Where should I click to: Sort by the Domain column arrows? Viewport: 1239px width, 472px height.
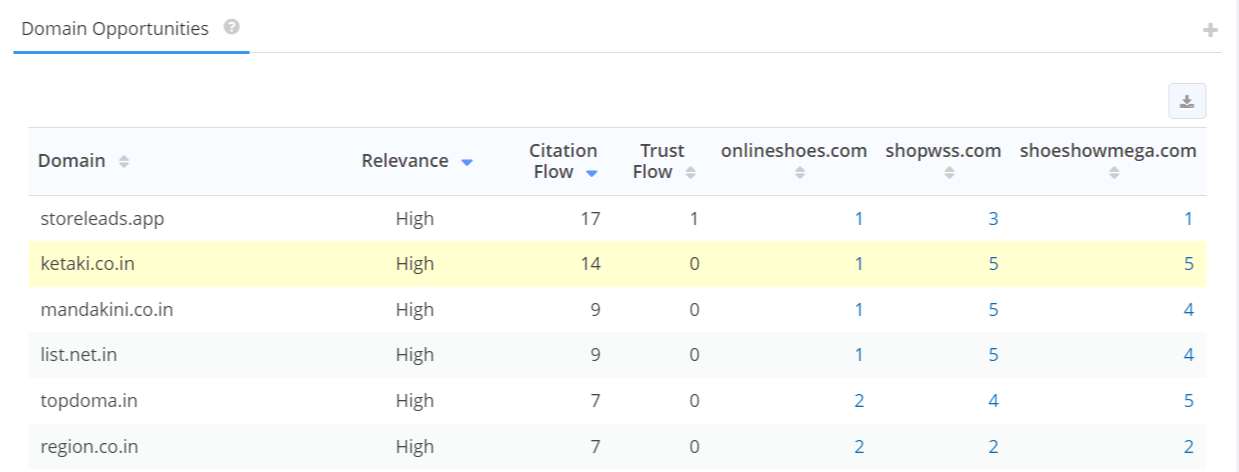click(124, 161)
